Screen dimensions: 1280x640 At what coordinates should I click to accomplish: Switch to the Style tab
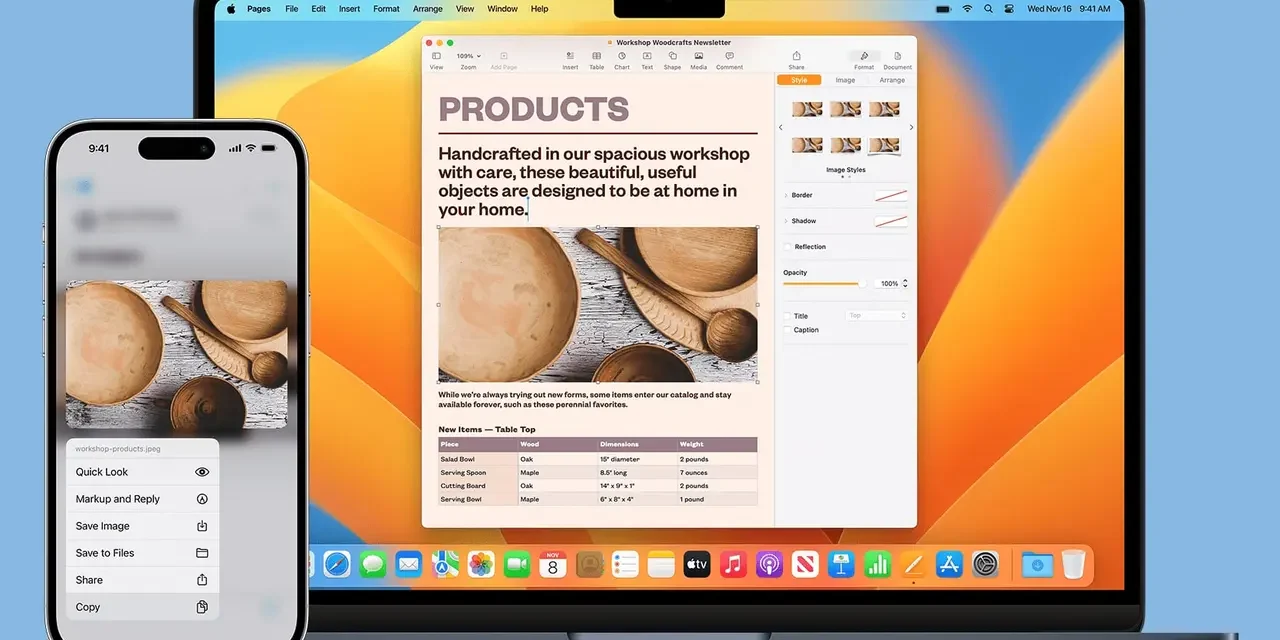click(799, 80)
